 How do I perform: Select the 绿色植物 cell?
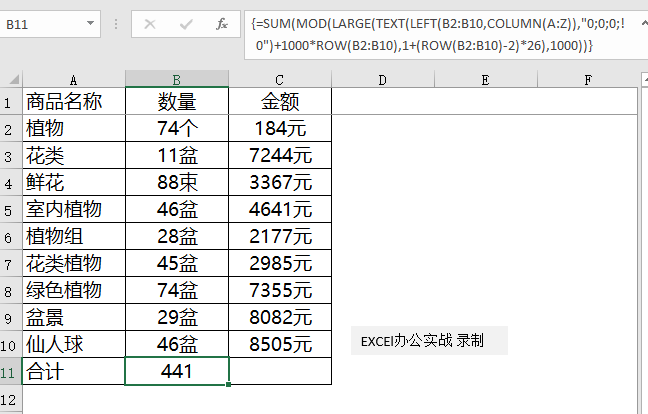[x=74, y=290]
